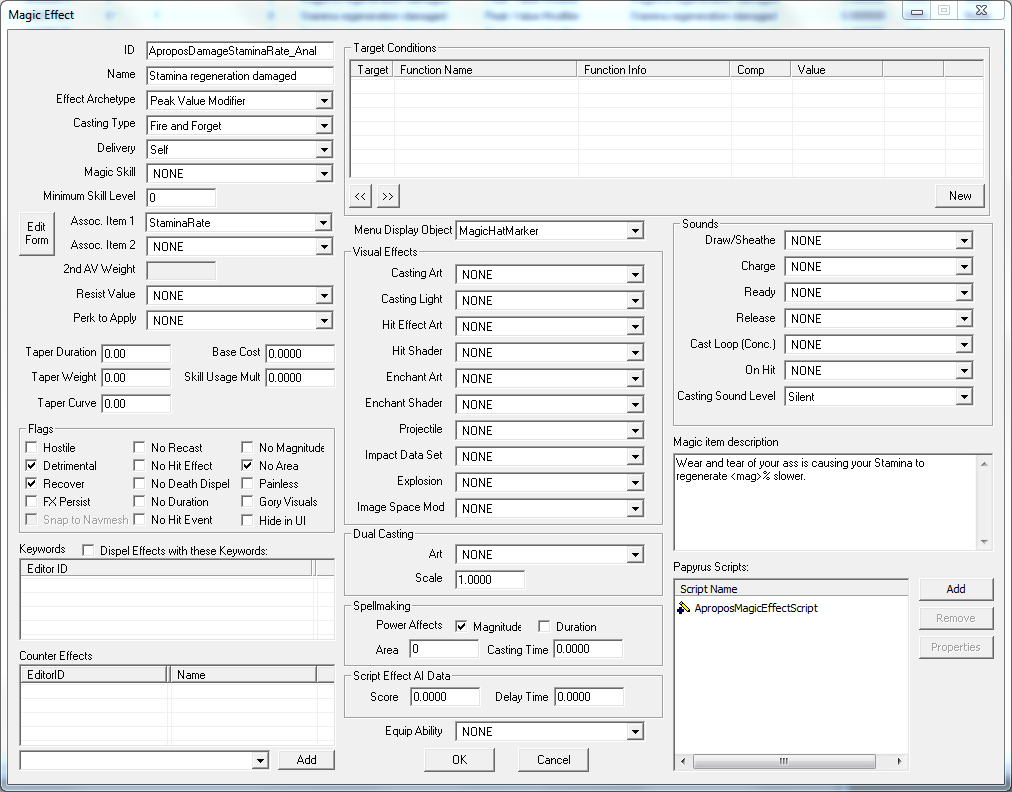
Task: Enable the No Recast checkbox
Action: [139, 447]
